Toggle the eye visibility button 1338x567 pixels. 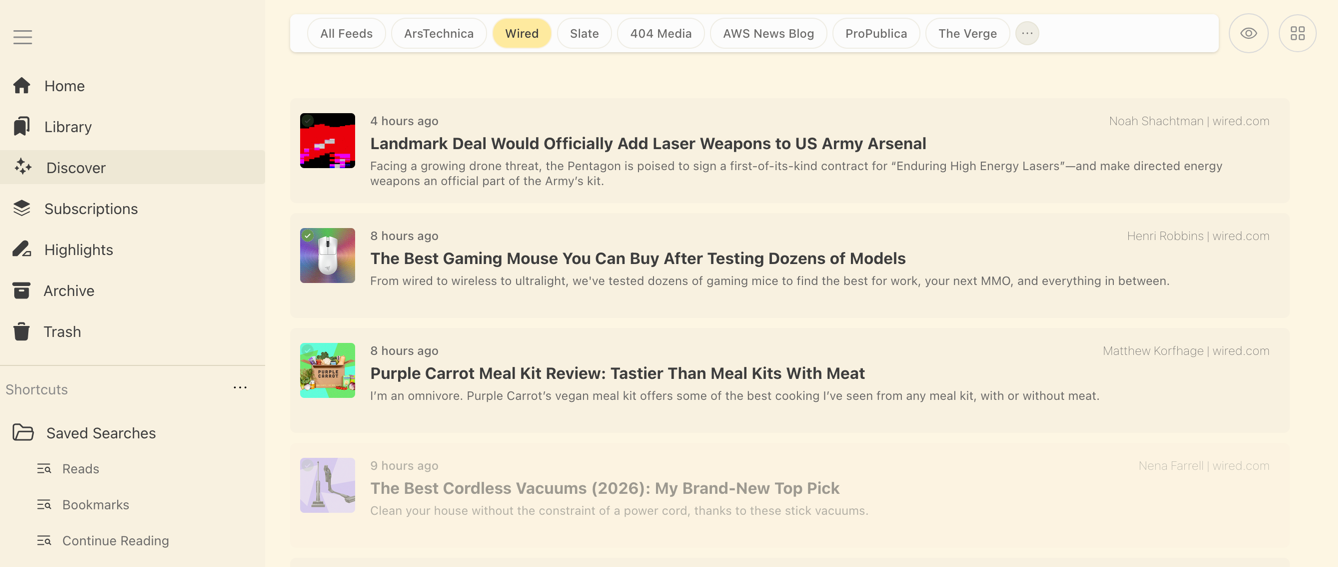click(x=1248, y=33)
